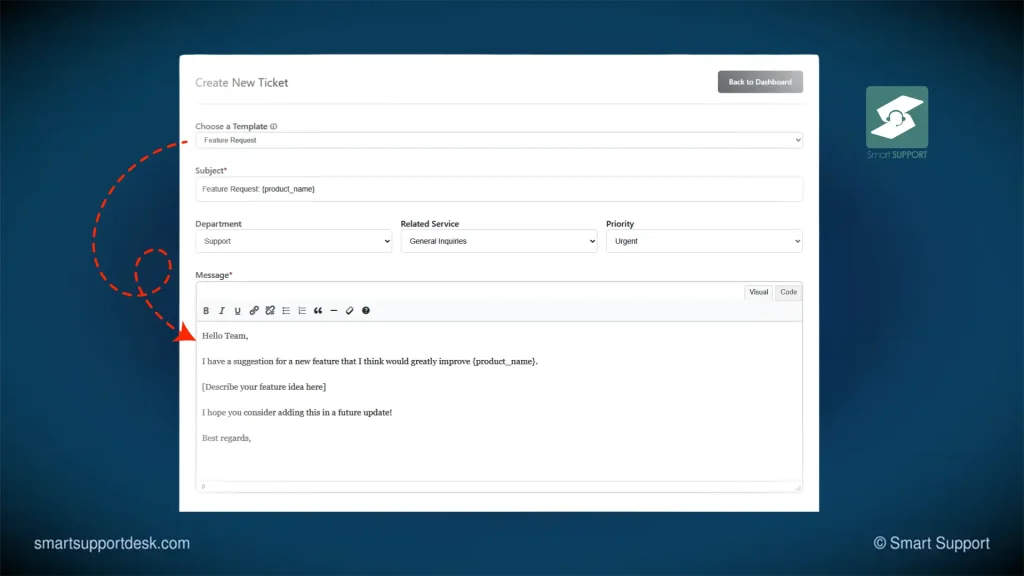Insert a hyperlink using the link icon
This screenshot has height=576, width=1024.
(x=254, y=311)
